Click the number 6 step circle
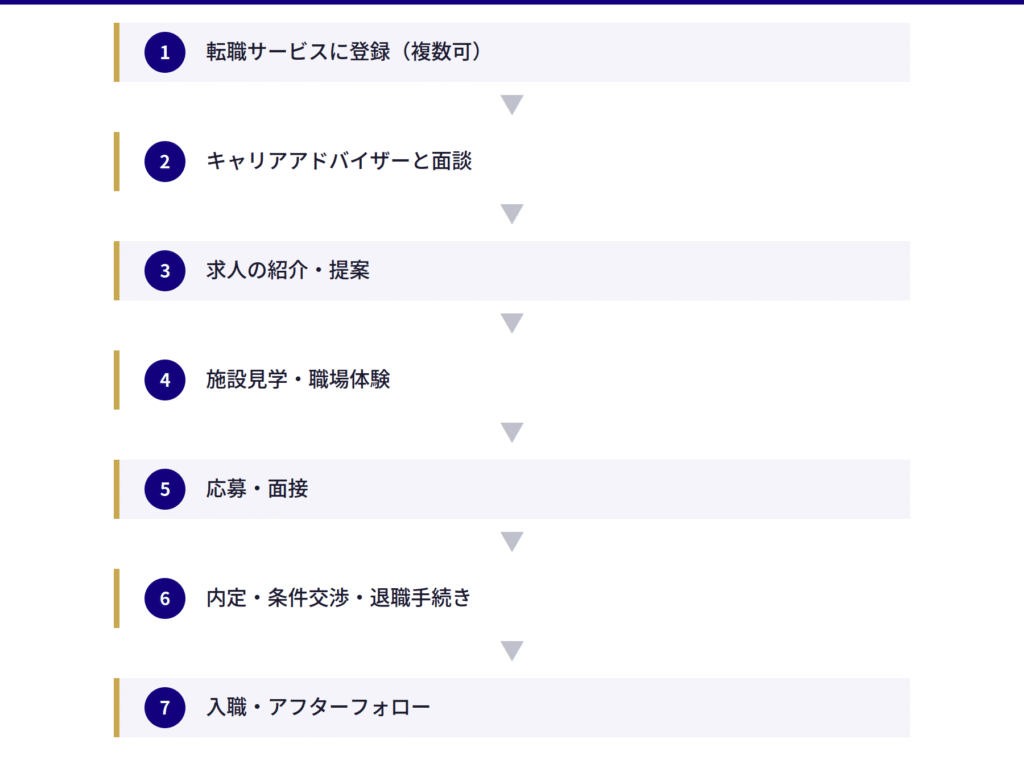 (165, 598)
